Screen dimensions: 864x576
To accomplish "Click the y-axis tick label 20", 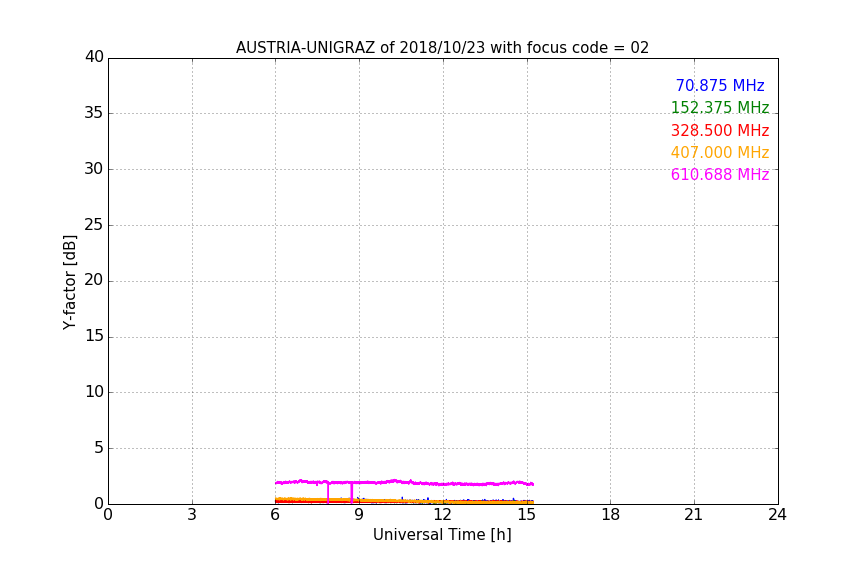I will pyautogui.click(x=94, y=280).
